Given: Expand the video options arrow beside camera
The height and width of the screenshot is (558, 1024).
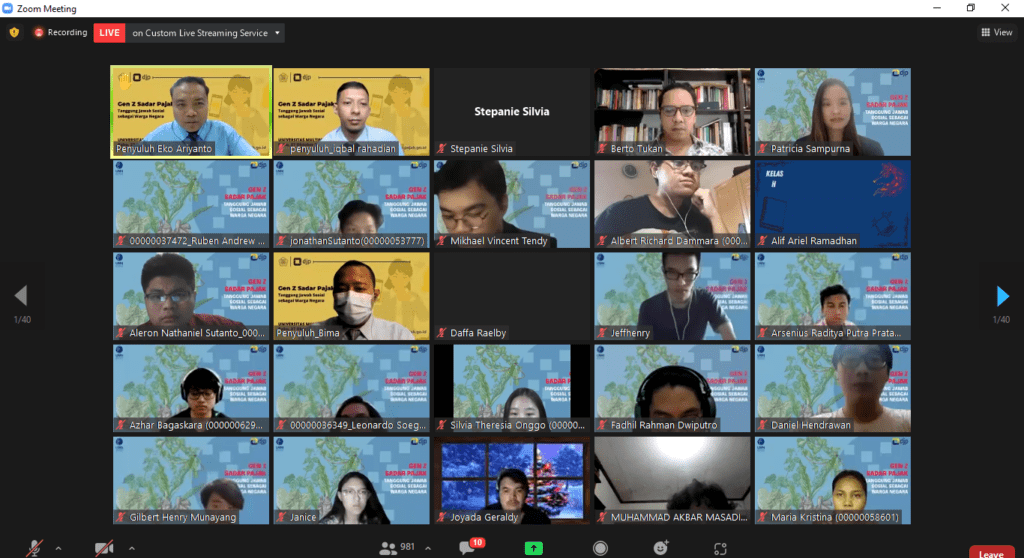Looking at the screenshot, I should (x=130, y=548).
